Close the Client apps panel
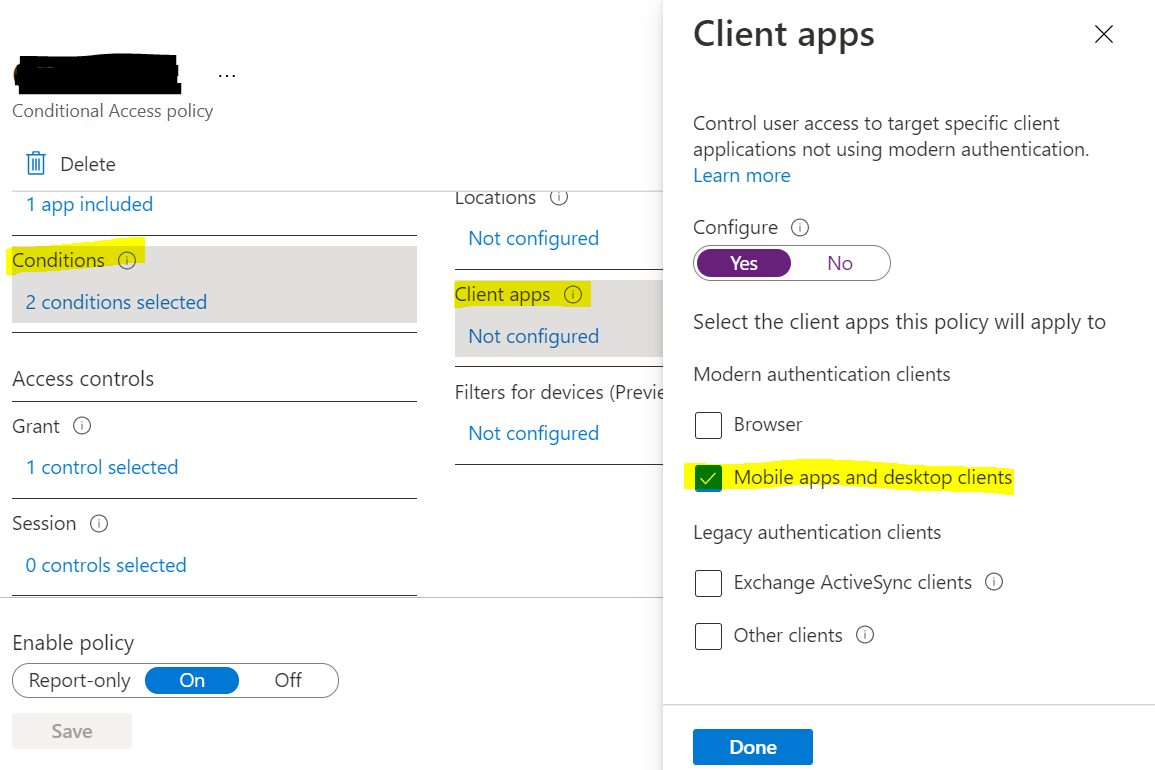This screenshot has width=1155, height=770. pos(1104,35)
